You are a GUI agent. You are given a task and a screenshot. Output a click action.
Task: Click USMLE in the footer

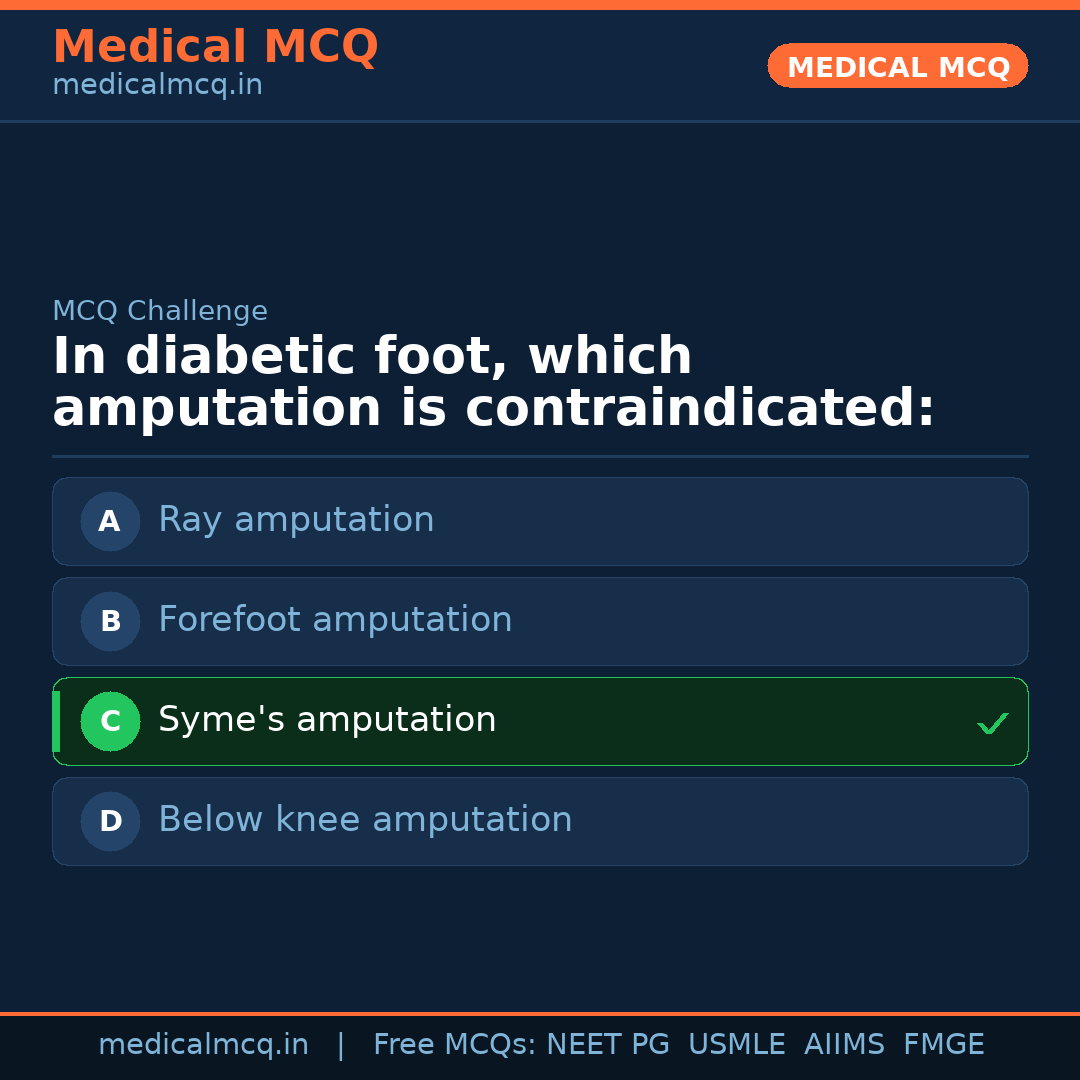(x=736, y=1045)
